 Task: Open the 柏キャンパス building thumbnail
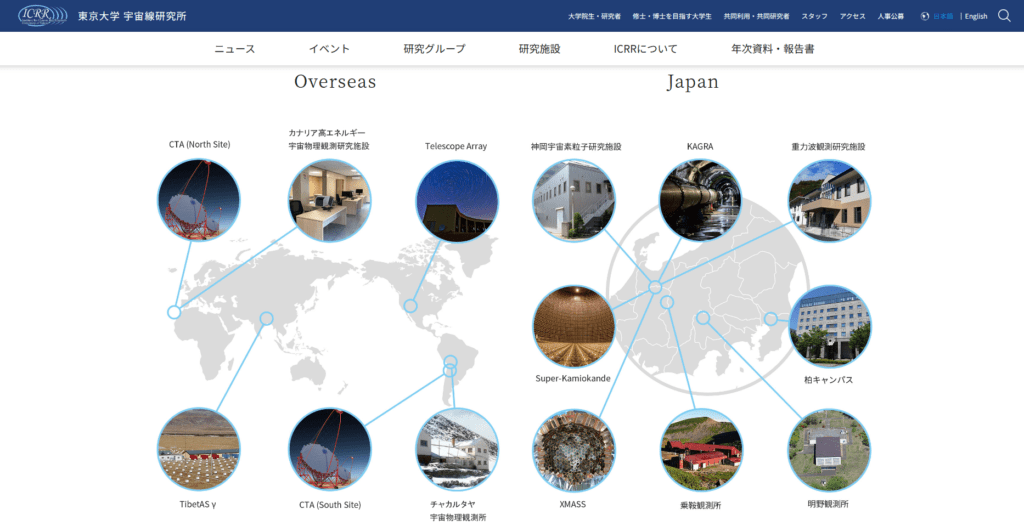pos(829,327)
